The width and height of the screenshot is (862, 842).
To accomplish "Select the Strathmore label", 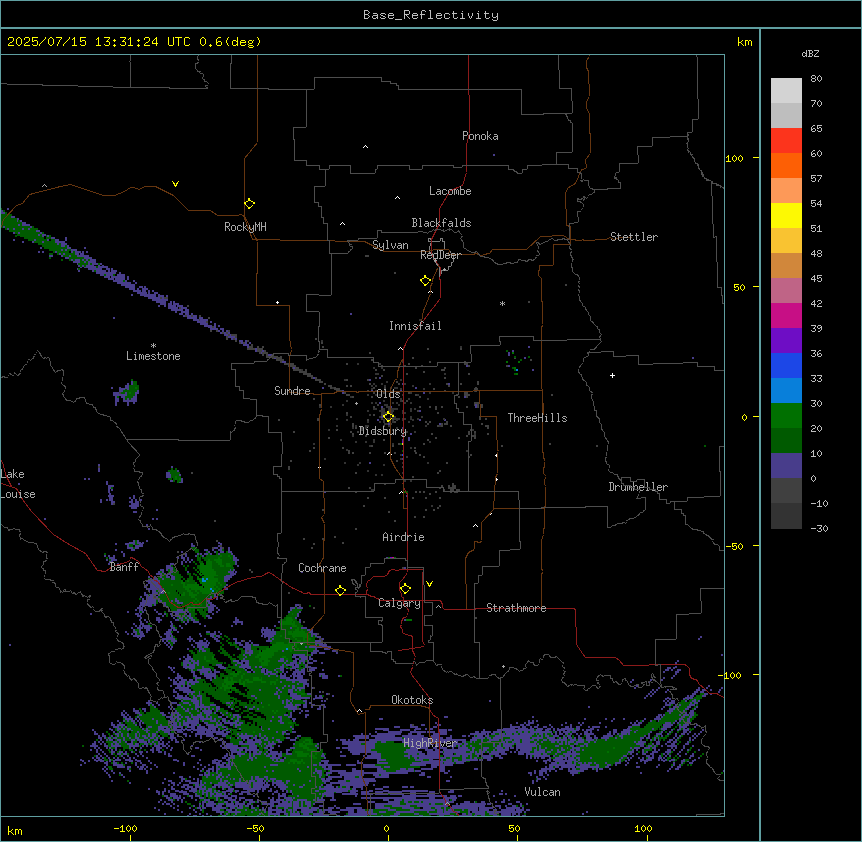I will 516,608.
